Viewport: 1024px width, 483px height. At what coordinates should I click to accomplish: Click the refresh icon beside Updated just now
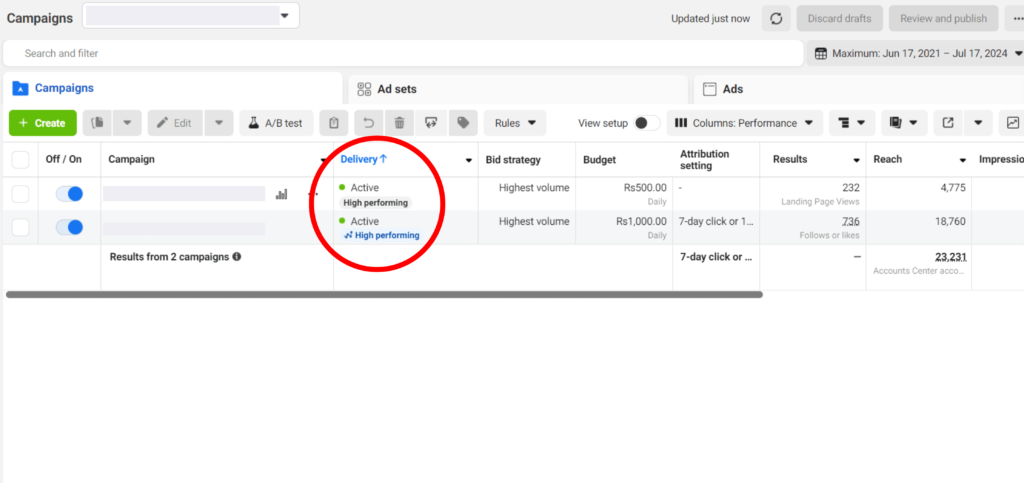(776, 19)
